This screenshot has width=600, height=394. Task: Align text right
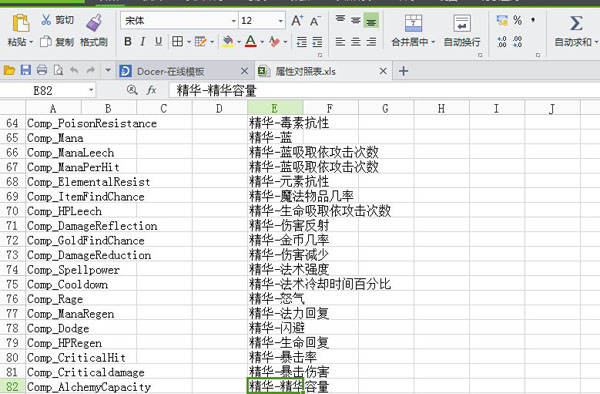click(371, 42)
